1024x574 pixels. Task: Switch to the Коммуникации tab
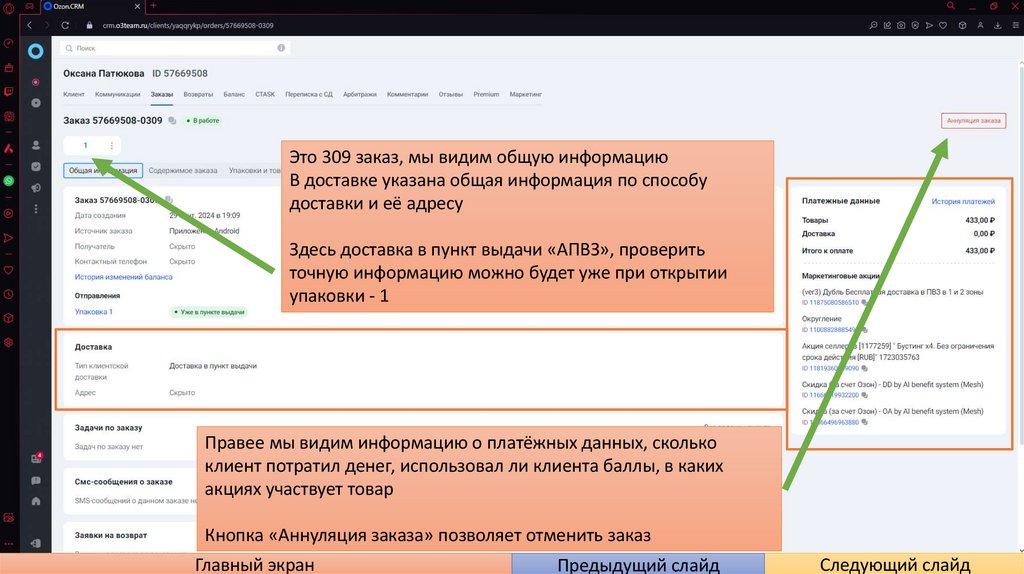(x=118, y=94)
